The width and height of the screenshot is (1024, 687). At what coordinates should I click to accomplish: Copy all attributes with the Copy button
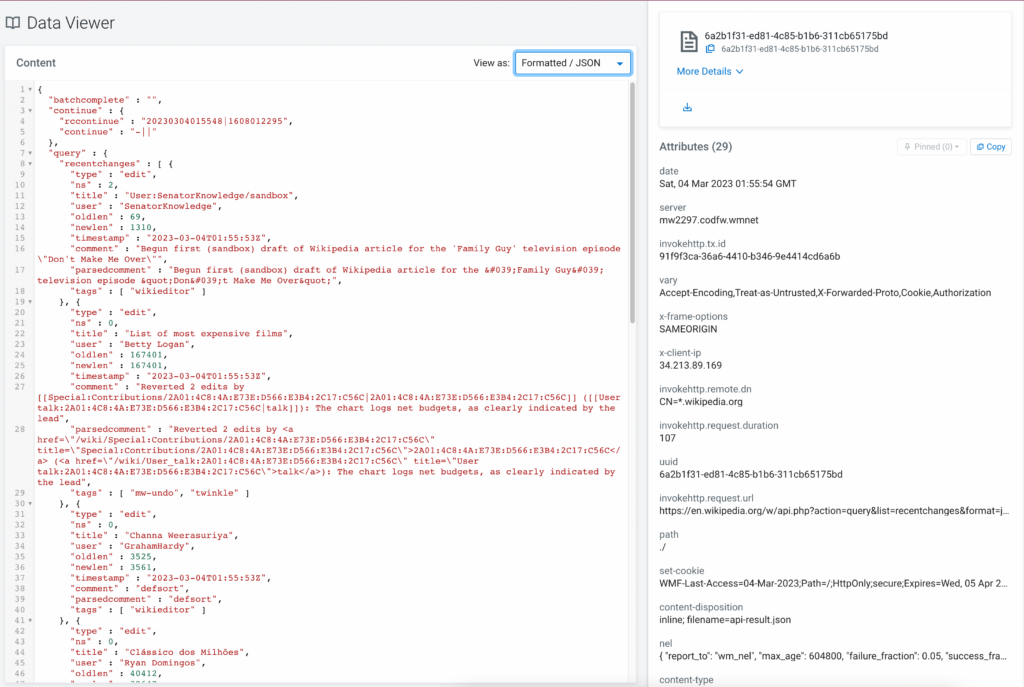991,147
